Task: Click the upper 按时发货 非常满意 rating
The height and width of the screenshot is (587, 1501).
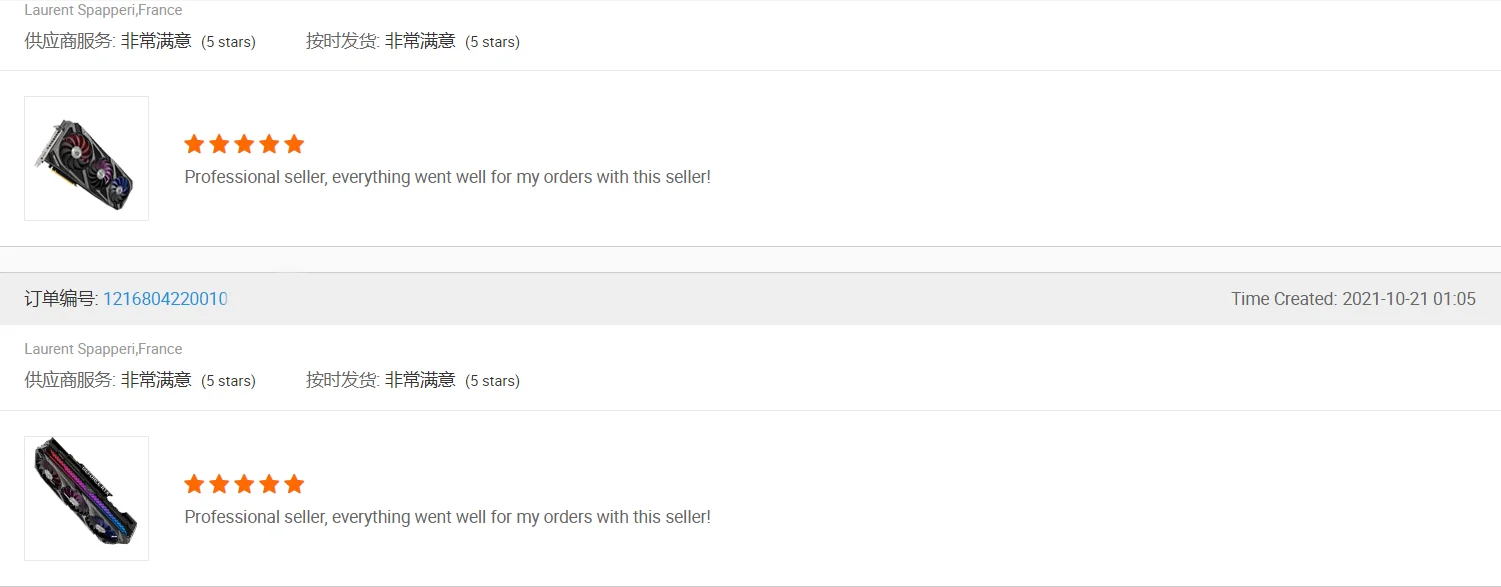Action: [x=380, y=41]
